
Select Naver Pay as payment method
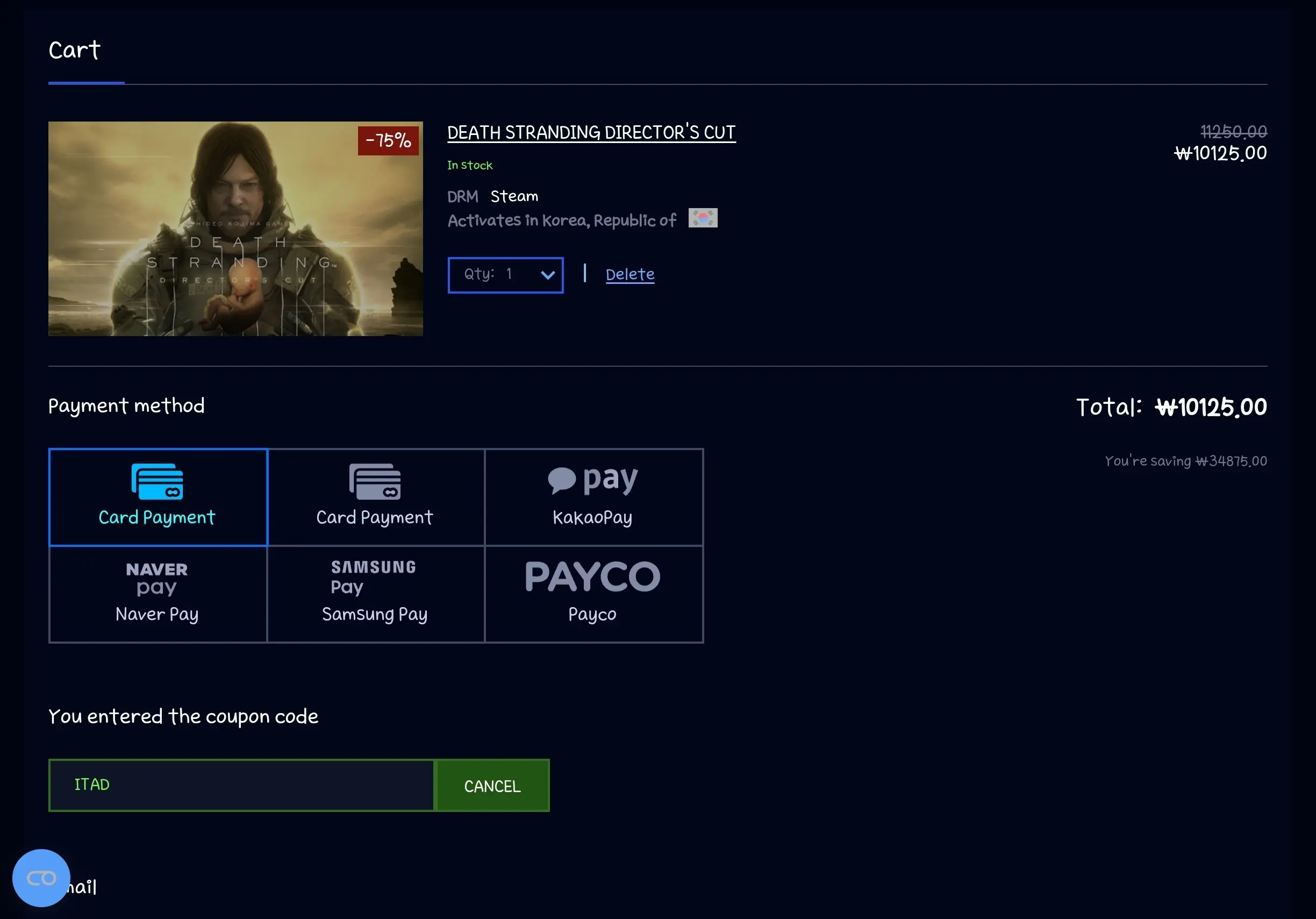(x=158, y=594)
